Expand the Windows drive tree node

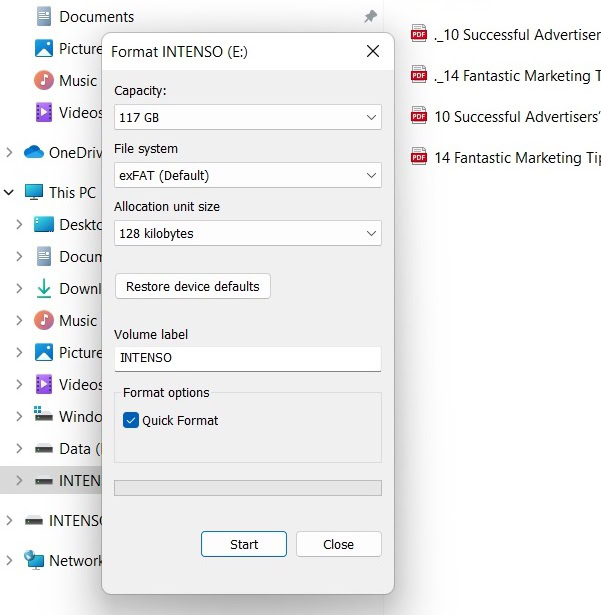coord(19,416)
